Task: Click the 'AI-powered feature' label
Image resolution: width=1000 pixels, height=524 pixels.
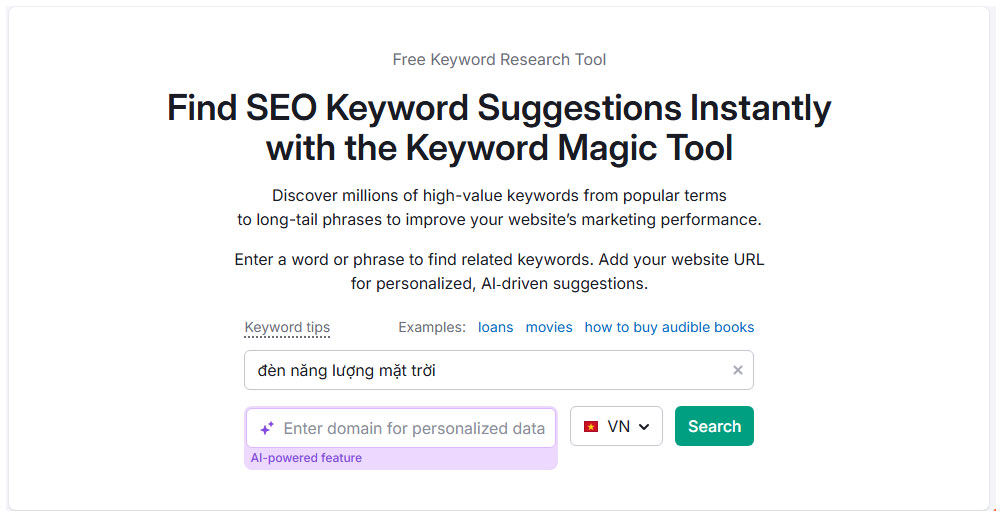Action: [306, 458]
